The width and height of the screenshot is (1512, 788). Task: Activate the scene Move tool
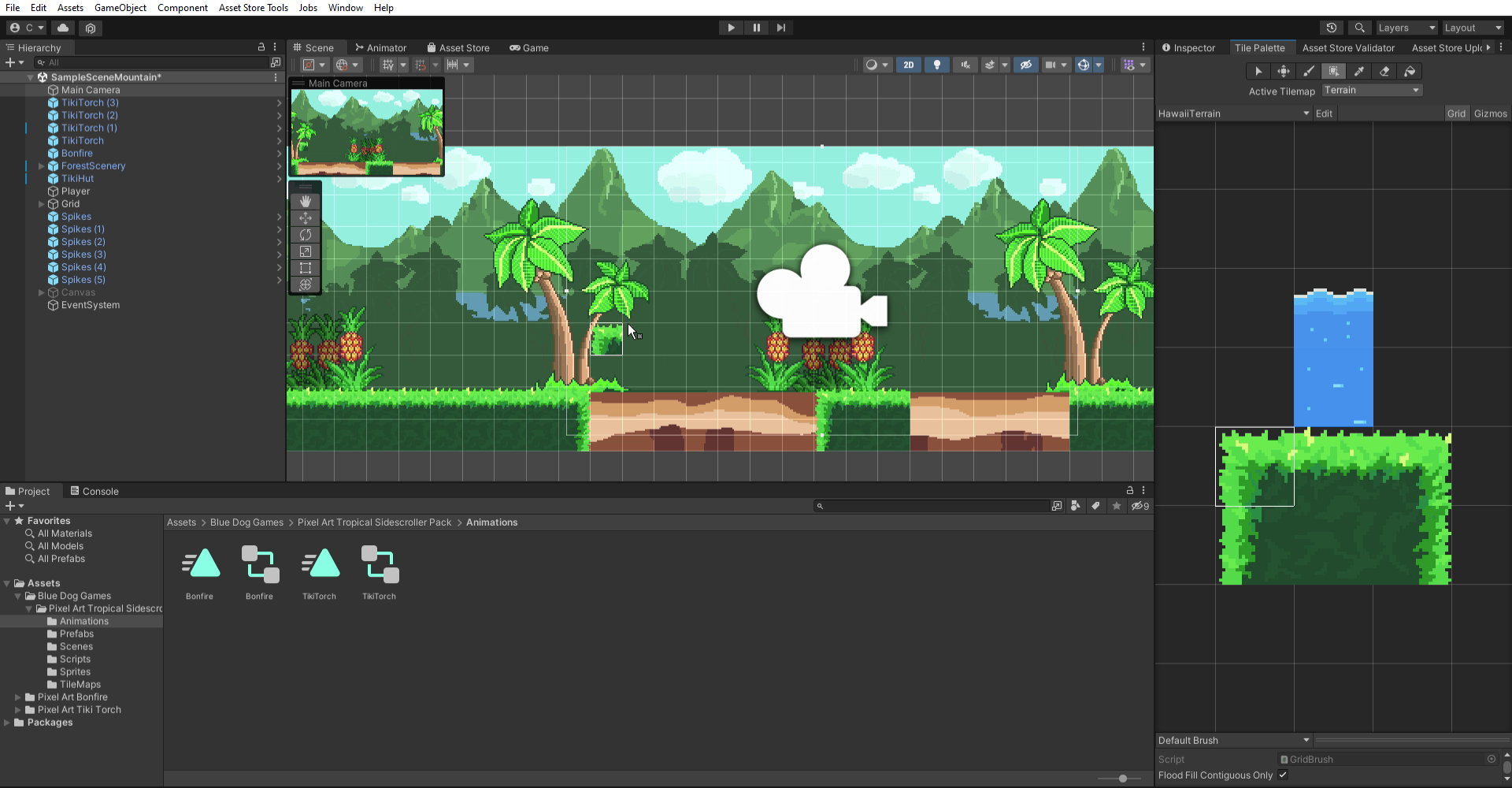(306, 218)
